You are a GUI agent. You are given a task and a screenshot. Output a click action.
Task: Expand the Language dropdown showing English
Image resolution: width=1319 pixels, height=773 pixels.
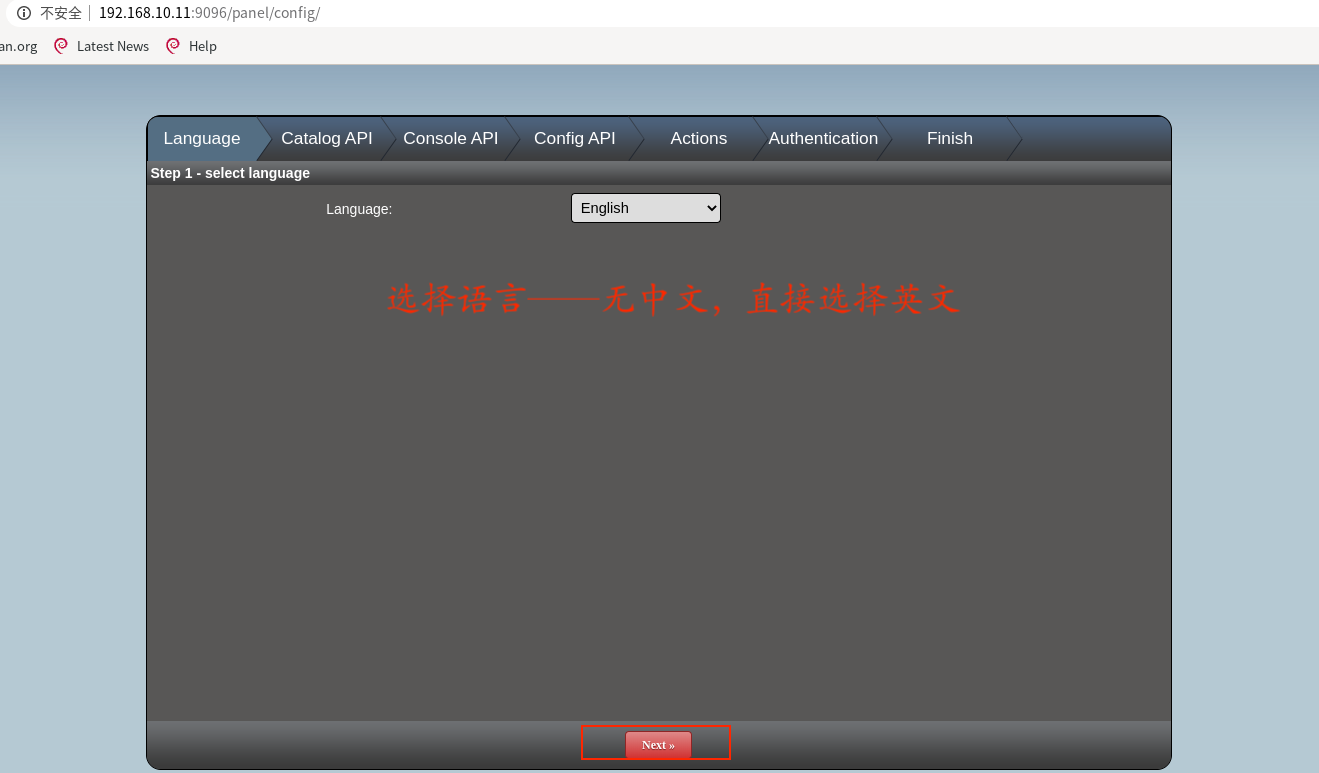[645, 208]
